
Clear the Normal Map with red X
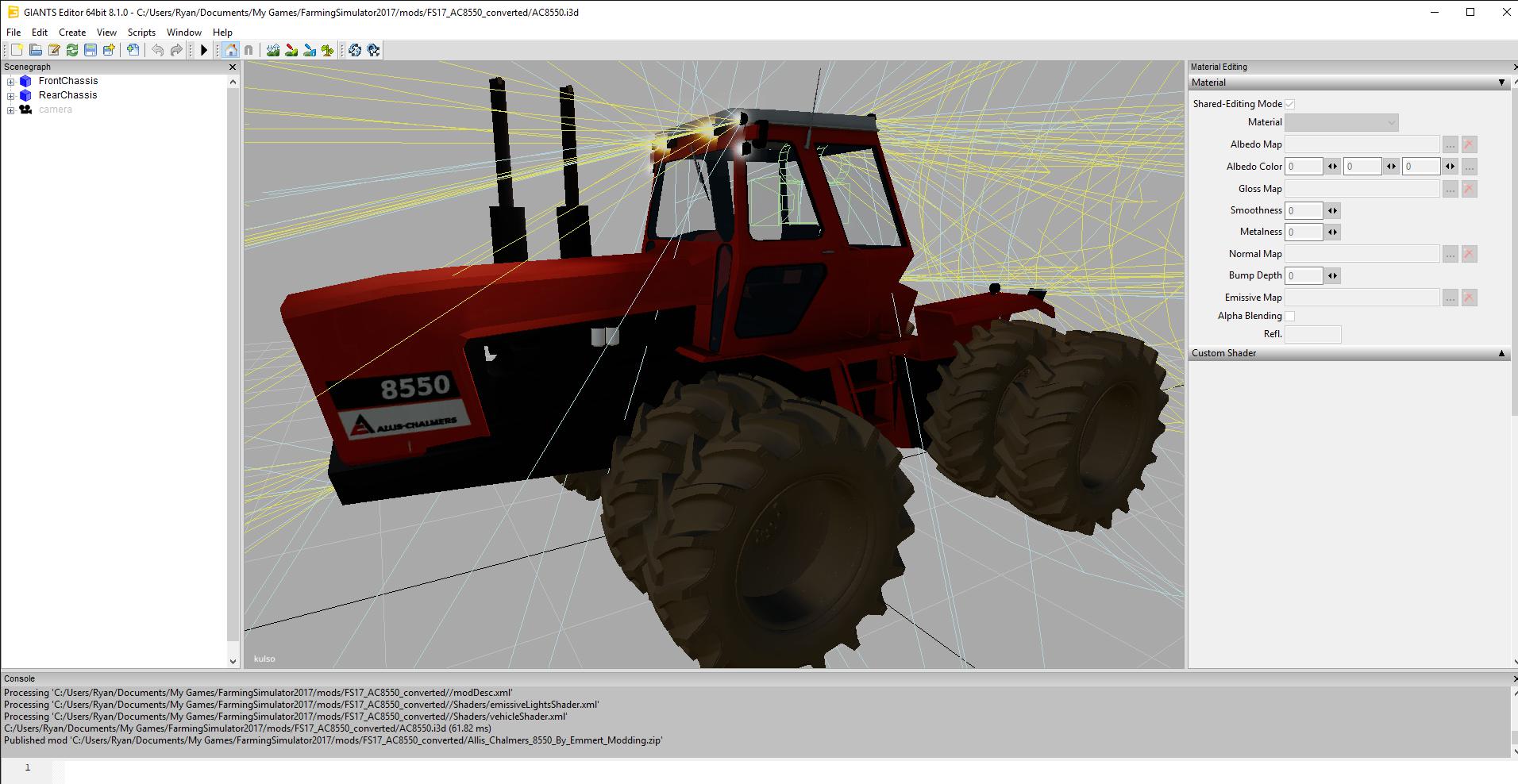click(x=1469, y=254)
